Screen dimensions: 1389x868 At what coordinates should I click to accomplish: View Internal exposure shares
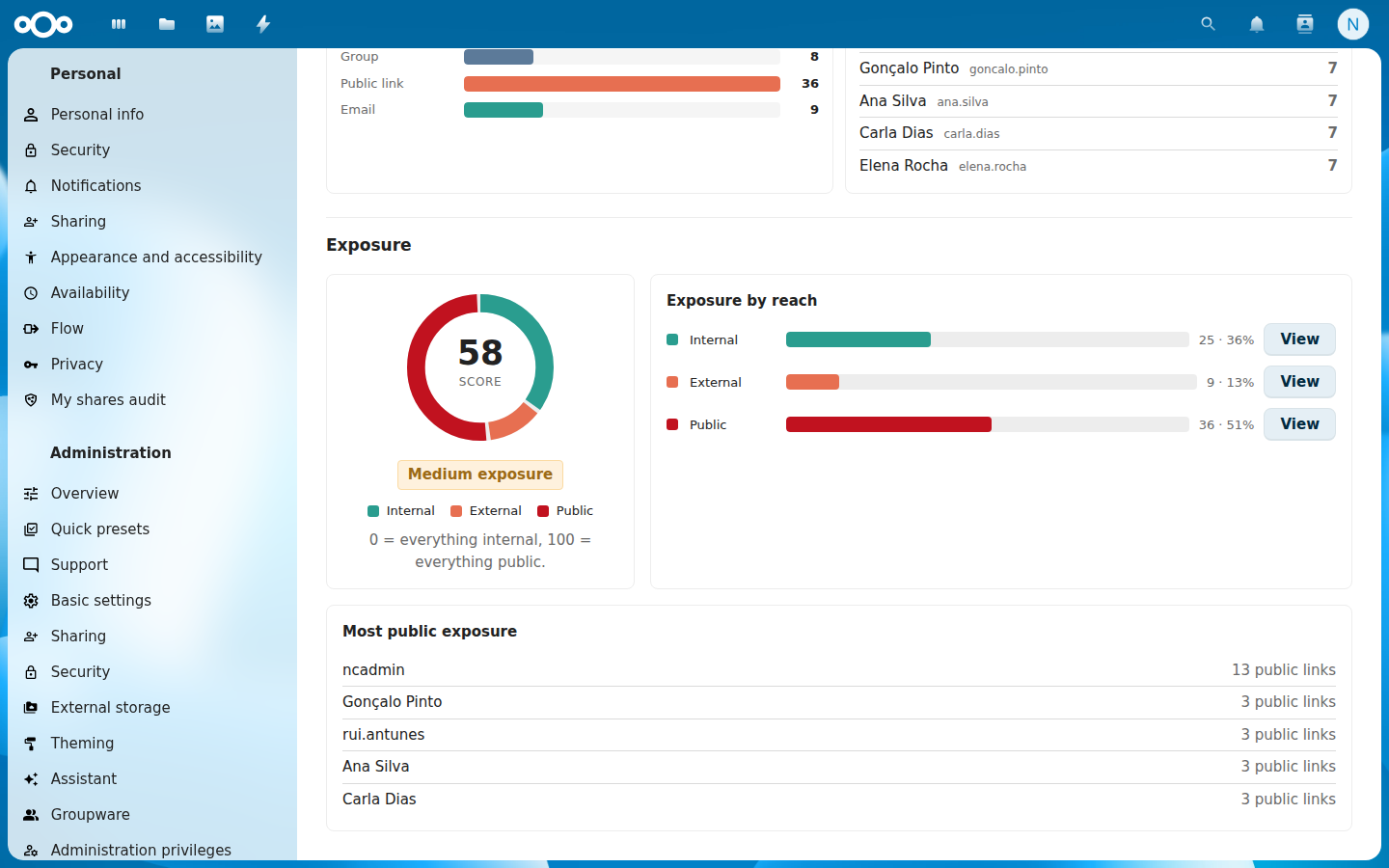click(1299, 339)
